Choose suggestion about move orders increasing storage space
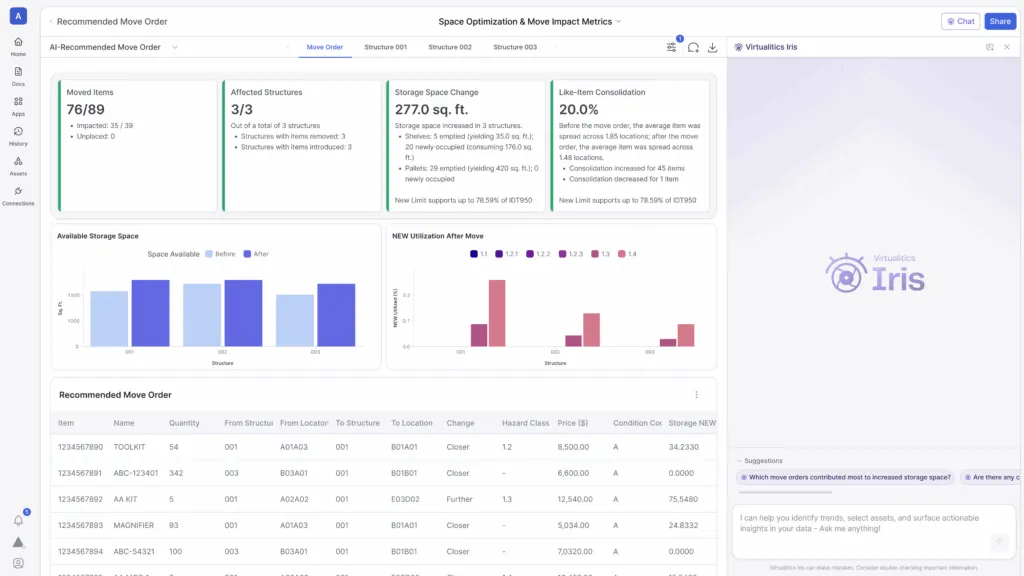The width and height of the screenshot is (1024, 576). pyautogui.click(x=845, y=477)
